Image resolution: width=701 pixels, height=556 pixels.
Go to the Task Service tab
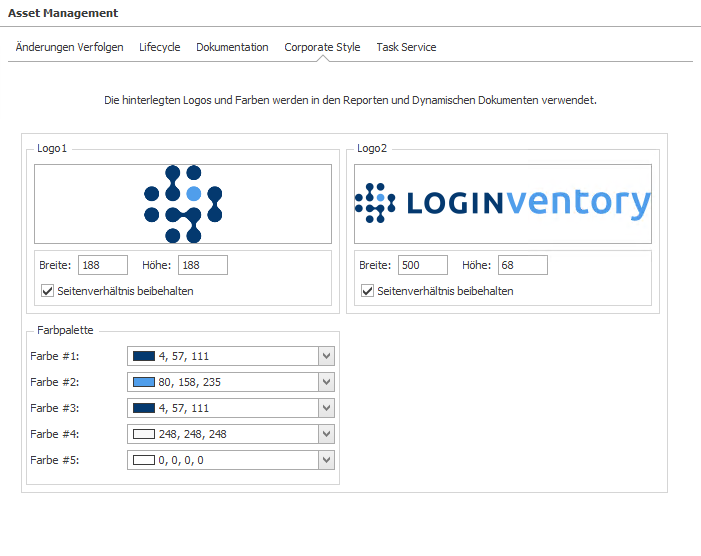point(406,47)
